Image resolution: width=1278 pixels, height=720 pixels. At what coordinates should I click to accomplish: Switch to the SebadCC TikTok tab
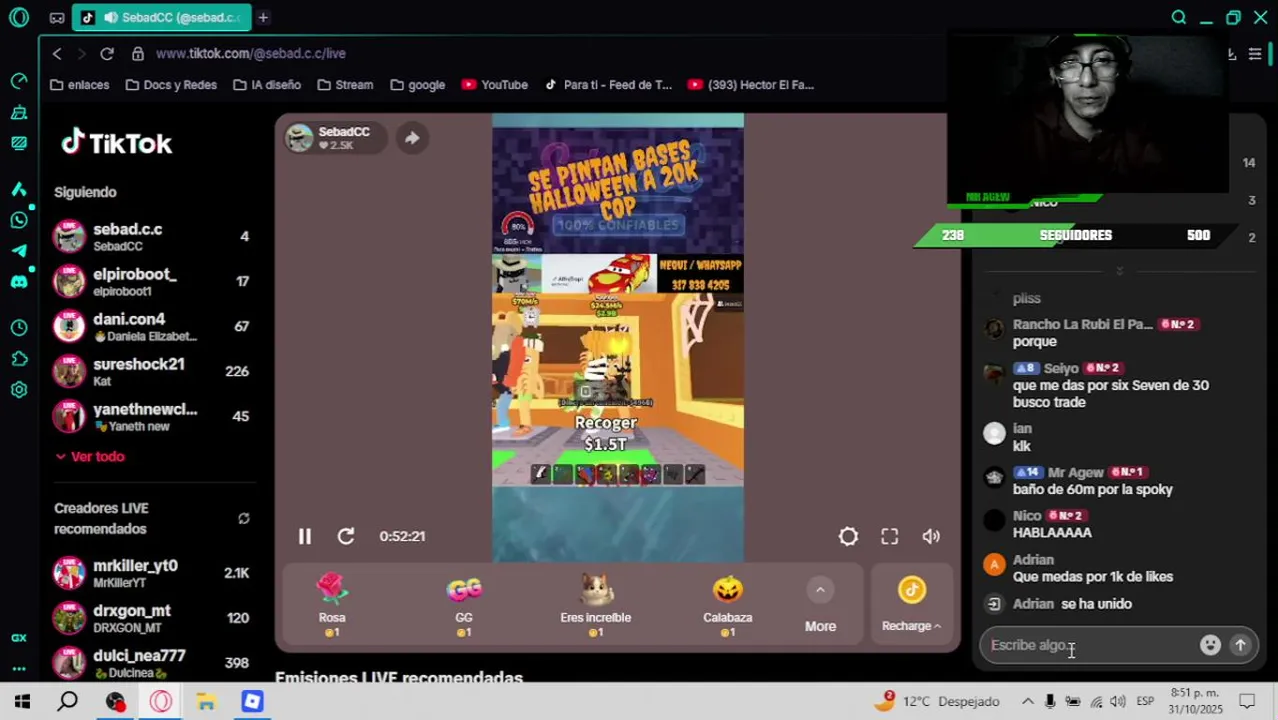pyautogui.click(x=160, y=17)
